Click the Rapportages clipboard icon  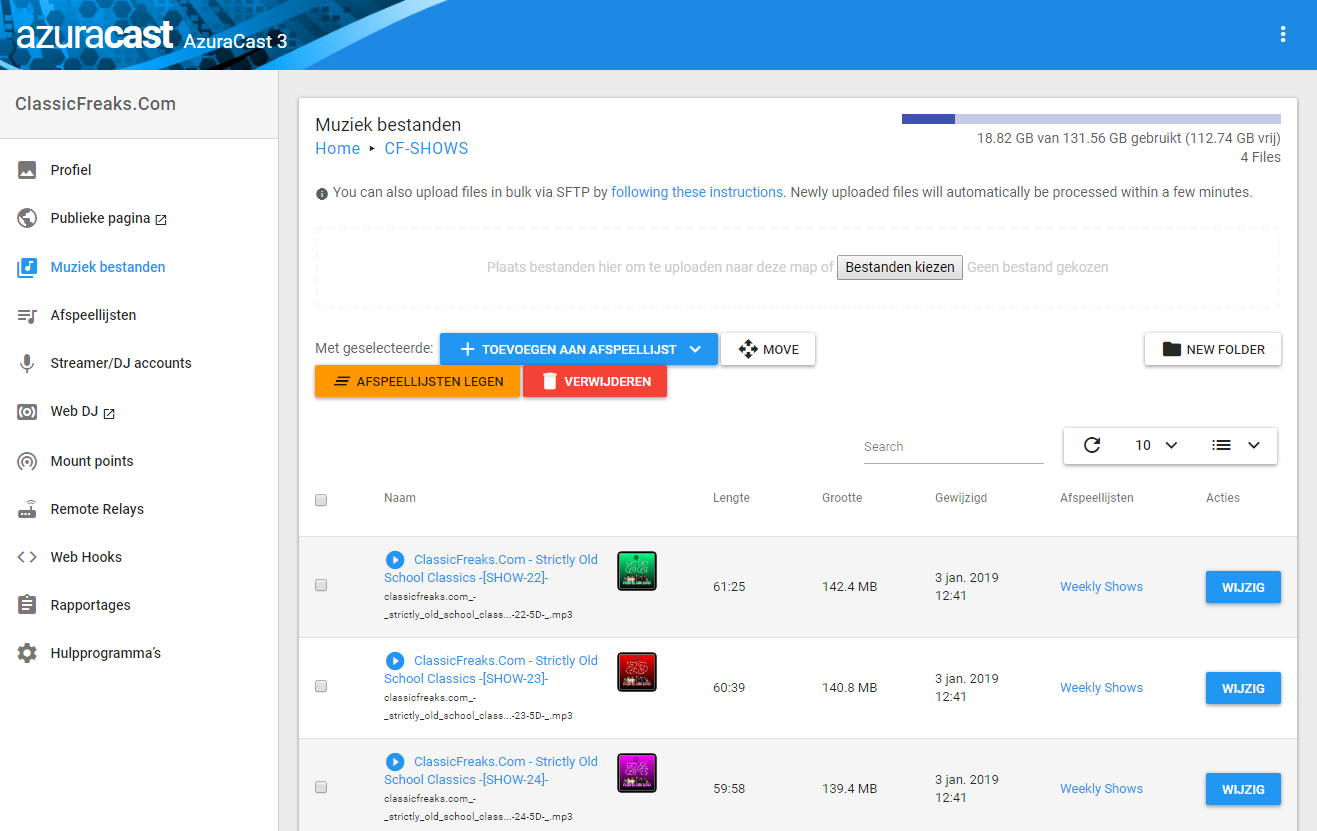(27, 605)
